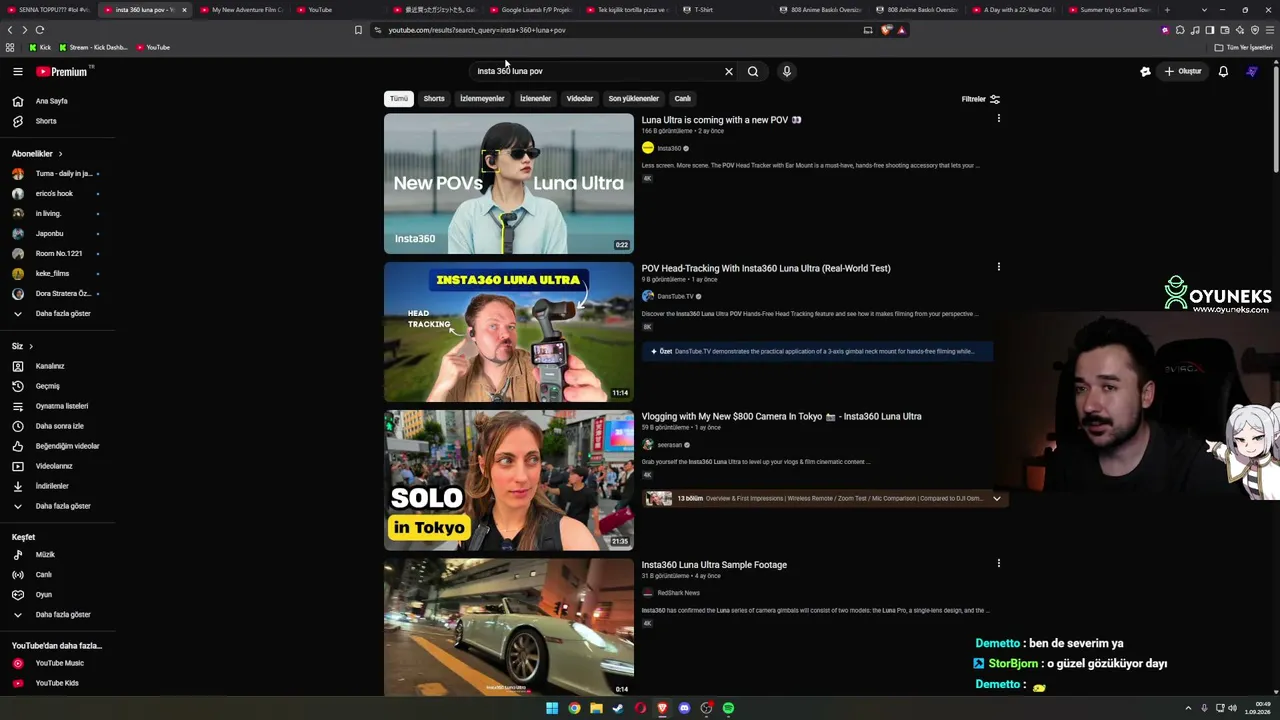This screenshot has height=720, width=1280.
Task: Open options menu for Sample Footage video
Action: tap(998, 563)
